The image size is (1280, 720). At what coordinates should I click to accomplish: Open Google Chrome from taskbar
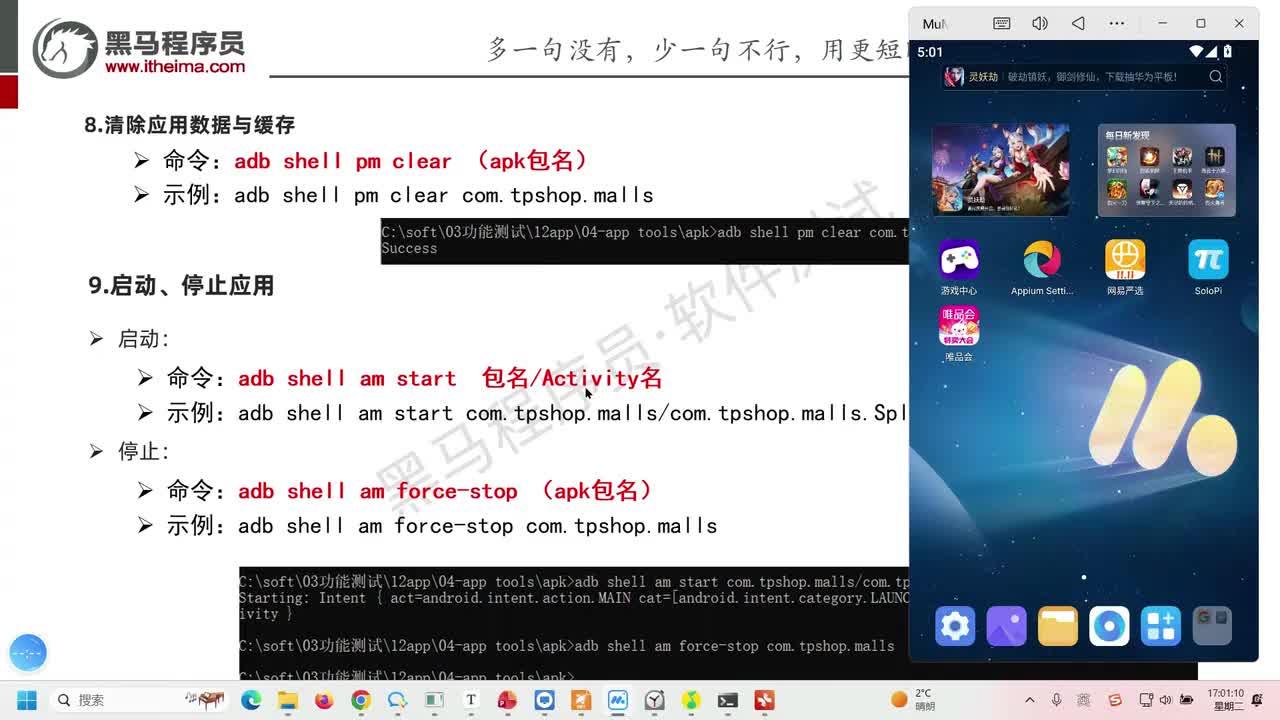[x=361, y=700]
